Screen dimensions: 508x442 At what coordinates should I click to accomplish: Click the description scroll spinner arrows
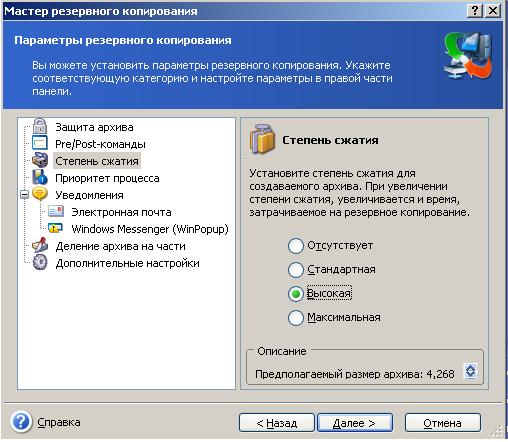coord(470,371)
